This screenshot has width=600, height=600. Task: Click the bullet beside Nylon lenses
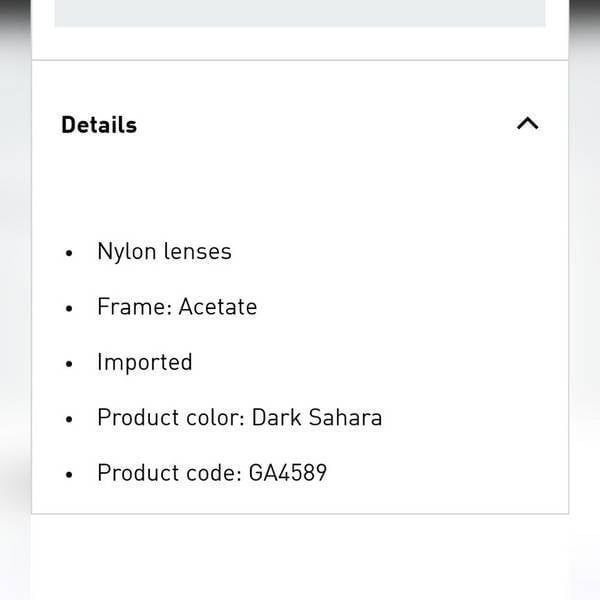(x=69, y=253)
